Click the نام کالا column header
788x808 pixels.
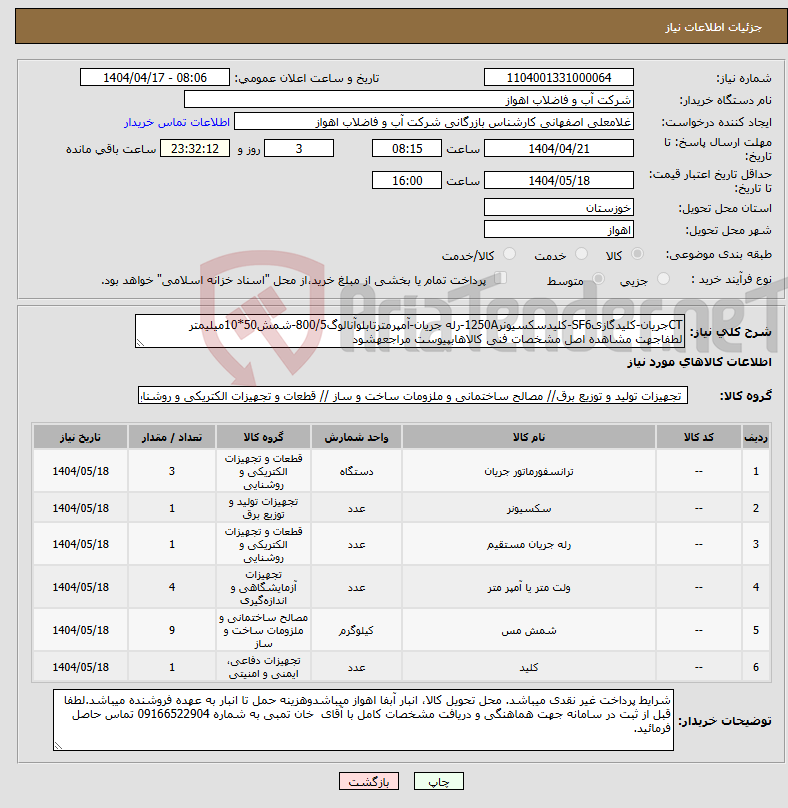pos(529,437)
